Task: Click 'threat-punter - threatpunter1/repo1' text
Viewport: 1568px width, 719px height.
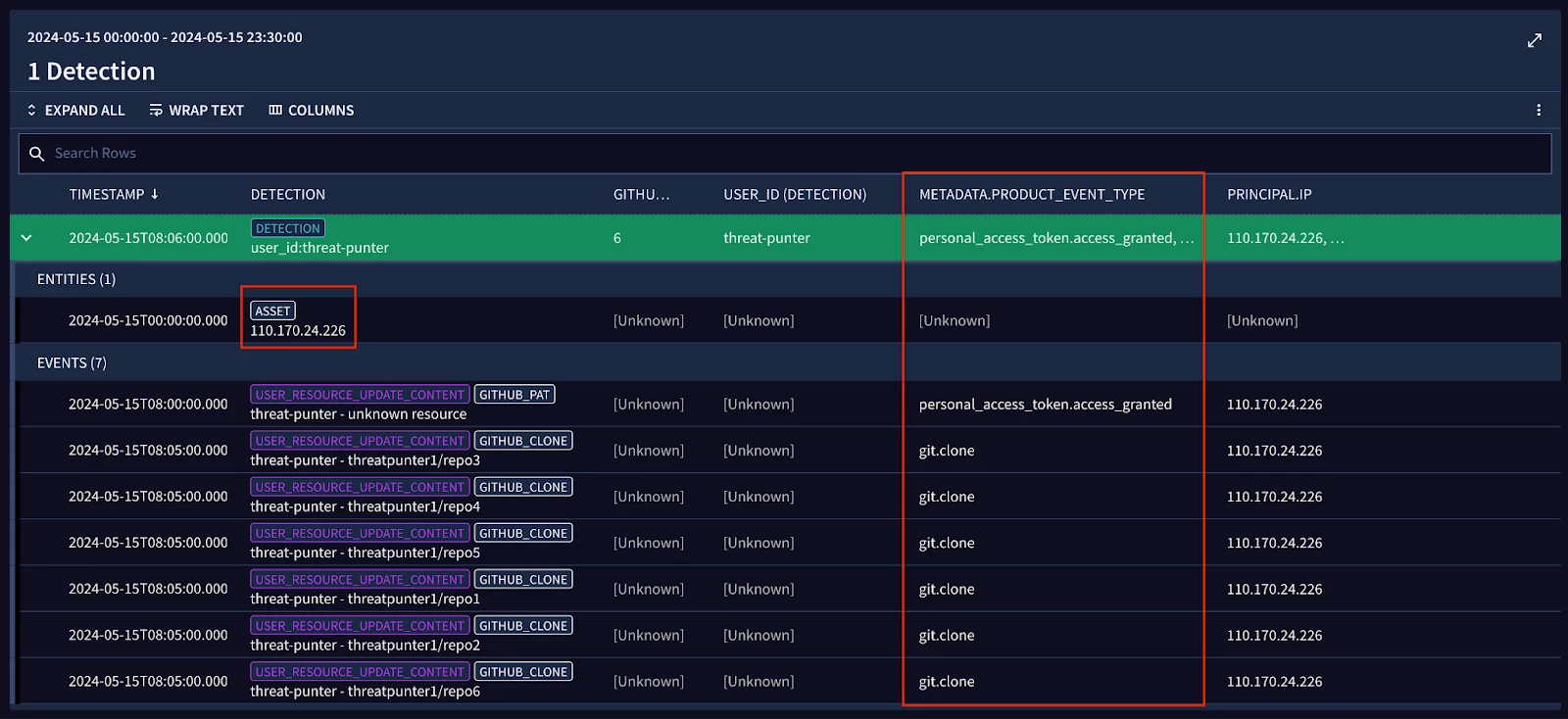Action: coord(366,599)
